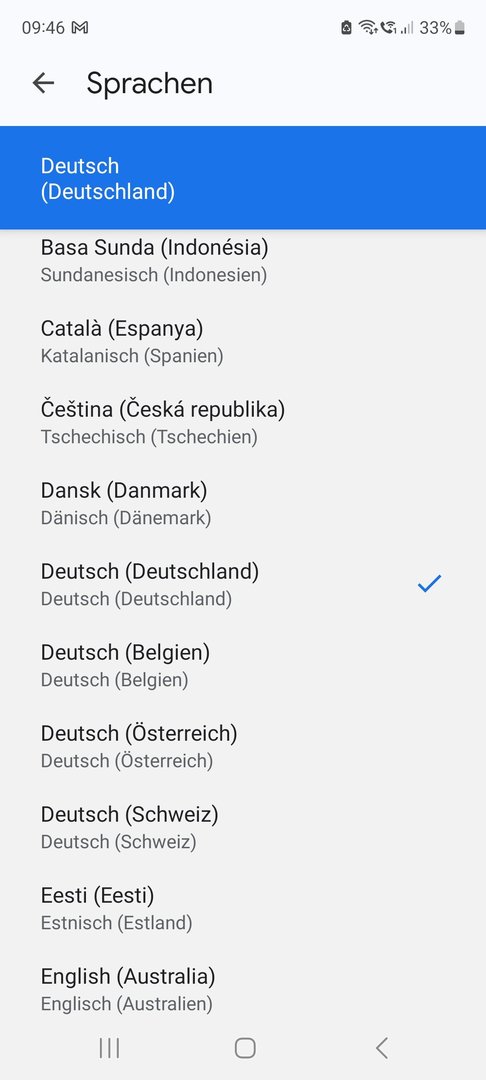The height and width of the screenshot is (1080, 486).
Task: Open recent apps with navigation bar button
Action: pyautogui.click(x=109, y=1048)
